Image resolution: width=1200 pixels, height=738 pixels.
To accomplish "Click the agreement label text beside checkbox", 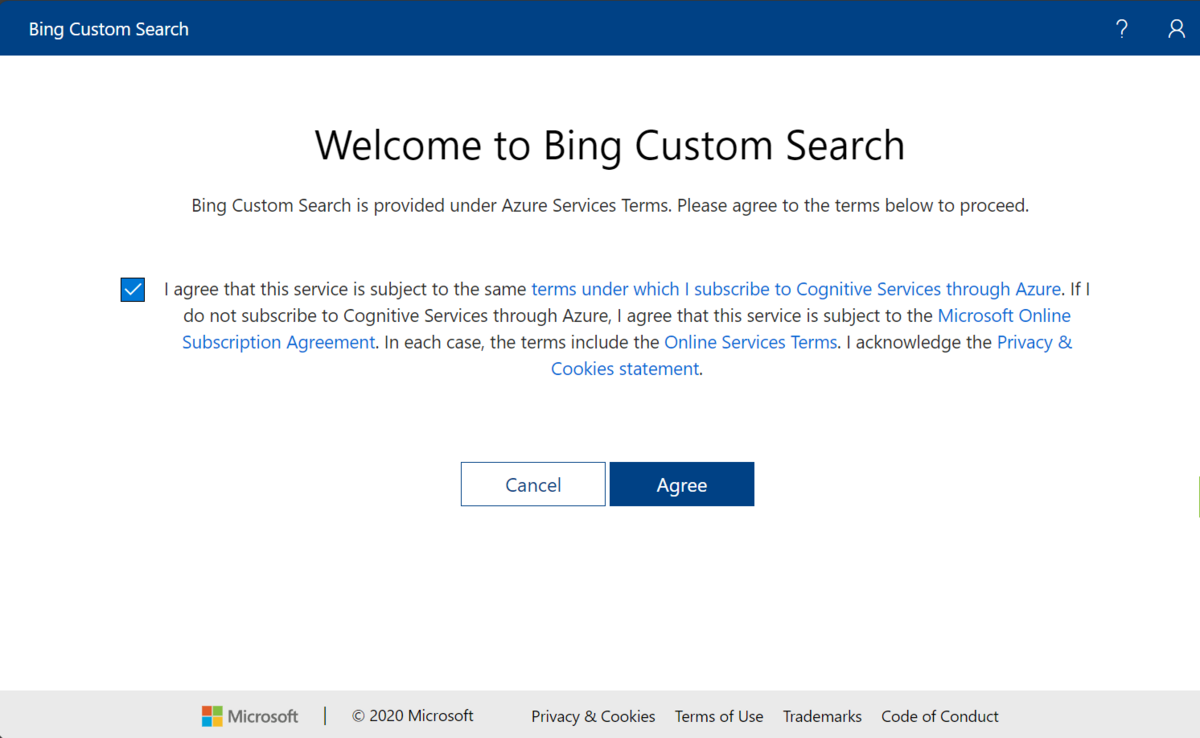I will pos(626,329).
